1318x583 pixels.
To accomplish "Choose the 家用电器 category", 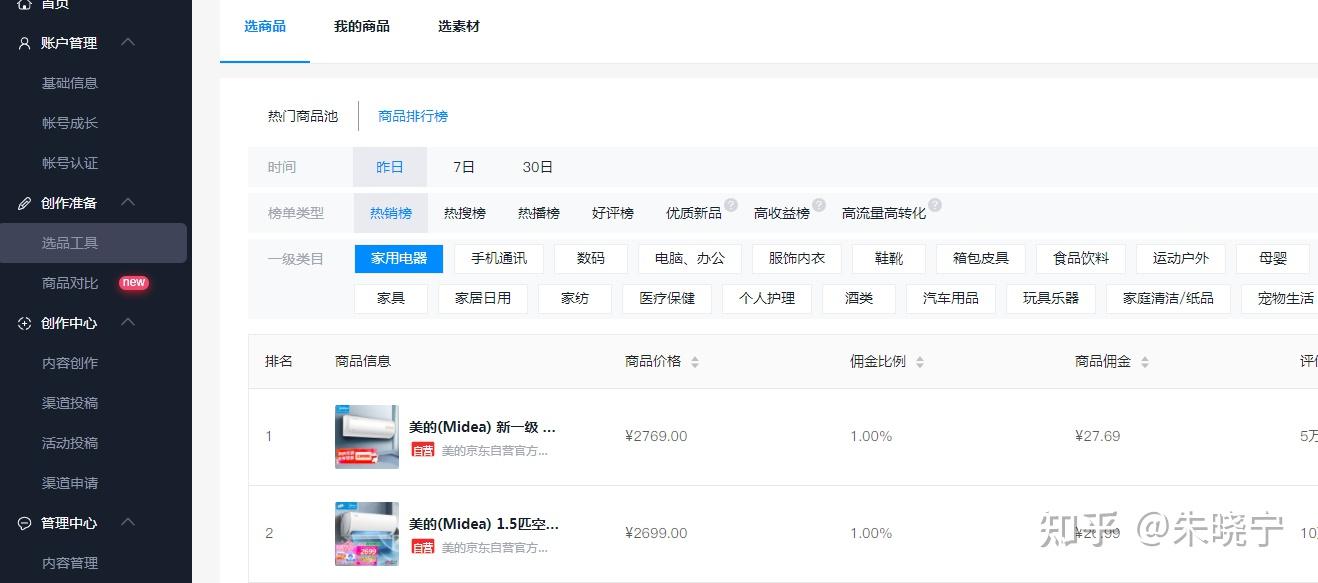I will [x=399, y=258].
